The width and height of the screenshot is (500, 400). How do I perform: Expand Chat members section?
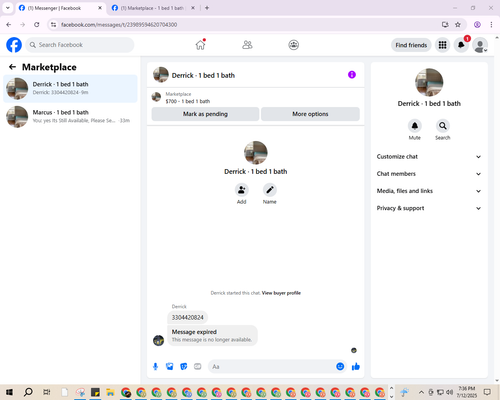point(429,174)
